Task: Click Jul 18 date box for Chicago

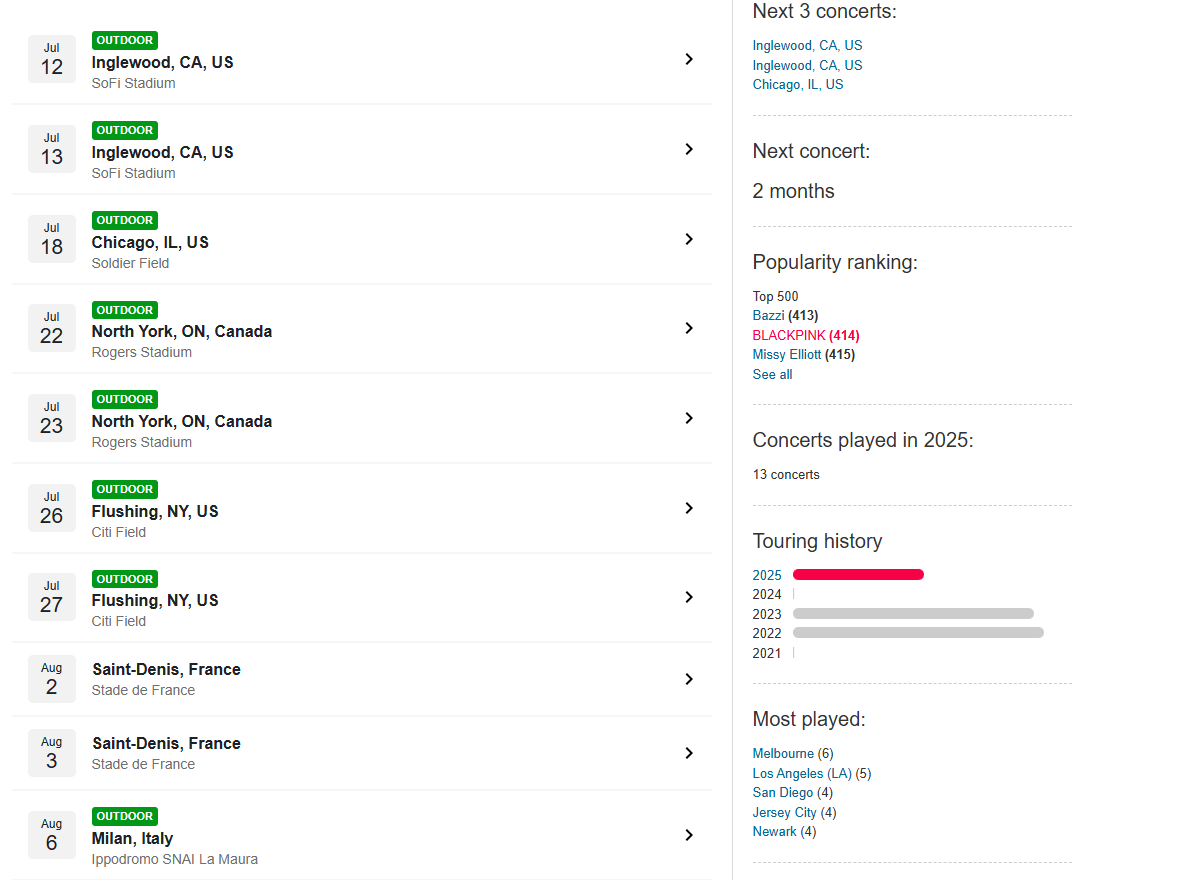Action: [x=52, y=238]
